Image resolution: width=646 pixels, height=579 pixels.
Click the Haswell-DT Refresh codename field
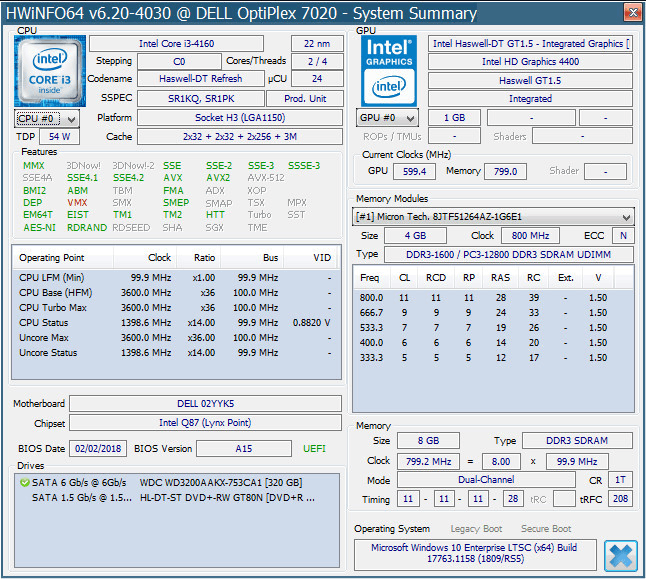[x=201, y=79]
